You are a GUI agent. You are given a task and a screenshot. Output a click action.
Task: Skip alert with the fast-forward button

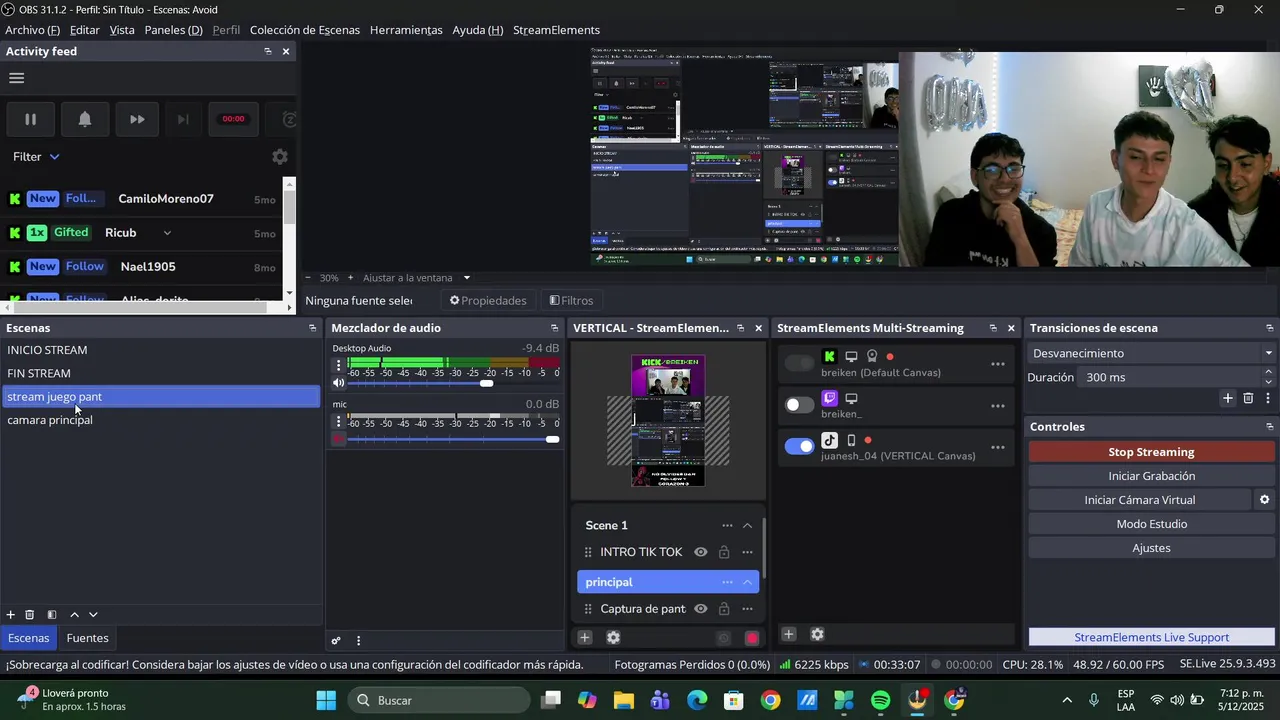coord(137,119)
